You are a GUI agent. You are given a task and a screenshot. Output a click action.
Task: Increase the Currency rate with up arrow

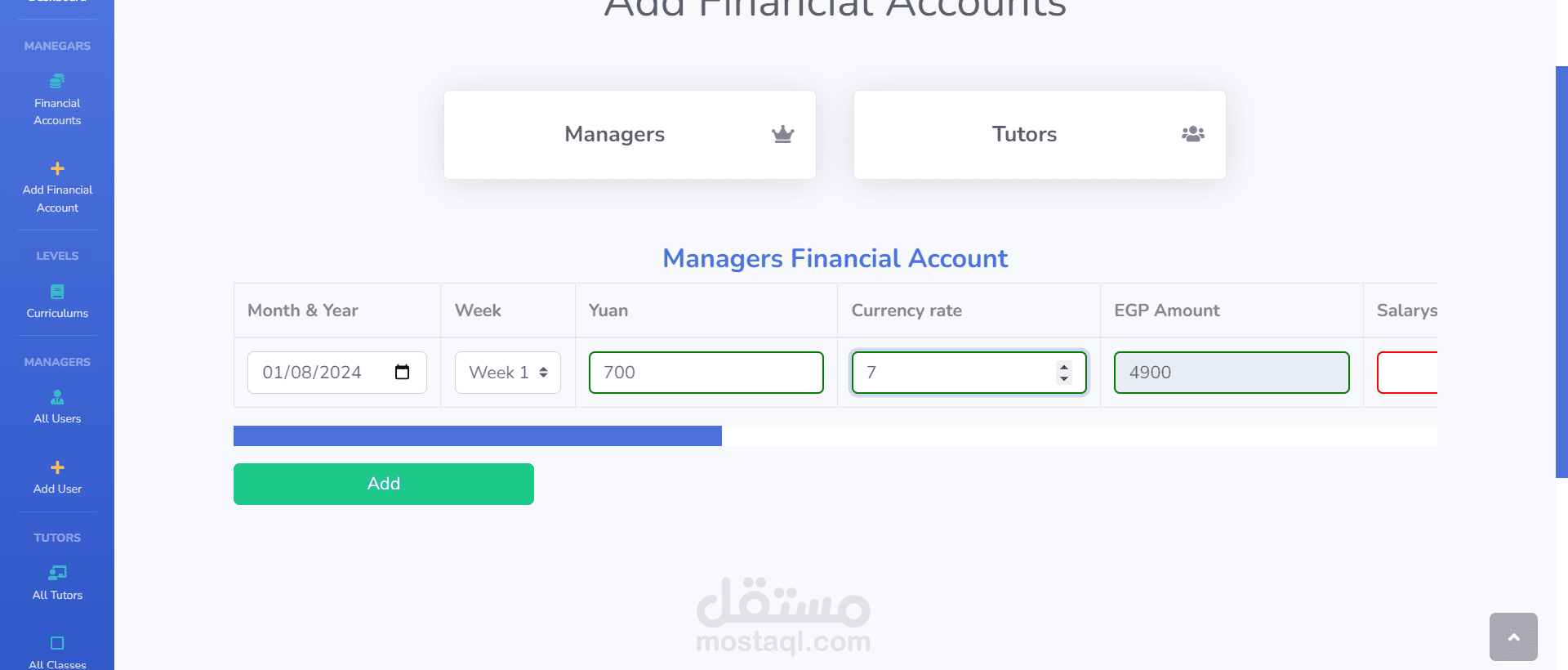click(x=1063, y=367)
